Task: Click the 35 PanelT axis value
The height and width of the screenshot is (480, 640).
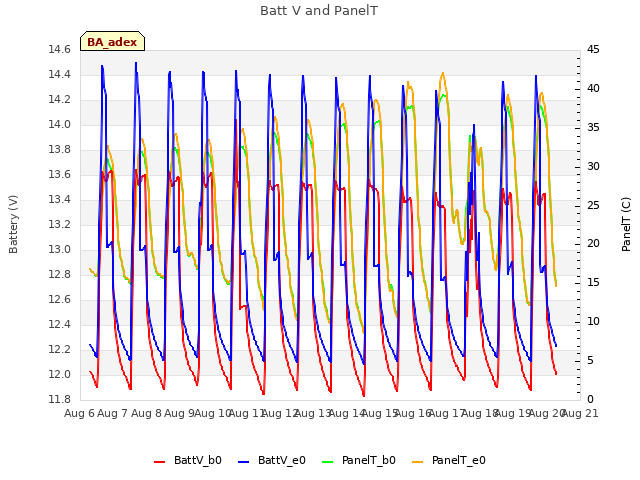Action: [593, 127]
